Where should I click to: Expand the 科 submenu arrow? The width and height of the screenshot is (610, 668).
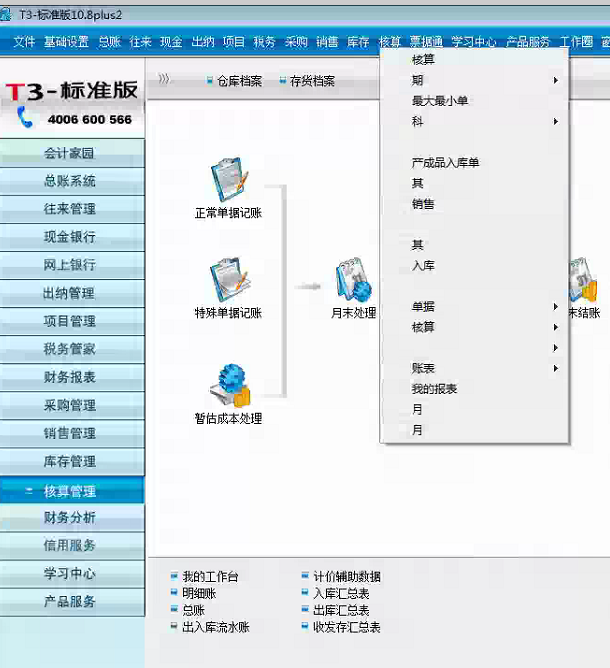coord(555,121)
